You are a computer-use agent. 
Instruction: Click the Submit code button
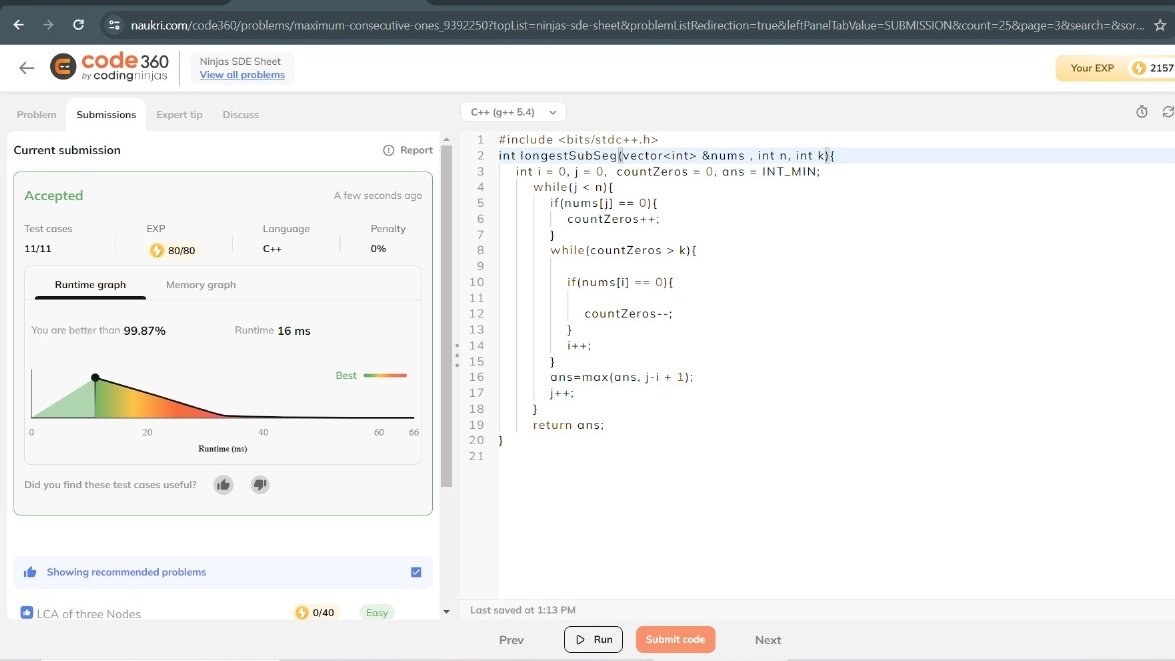tap(676, 639)
